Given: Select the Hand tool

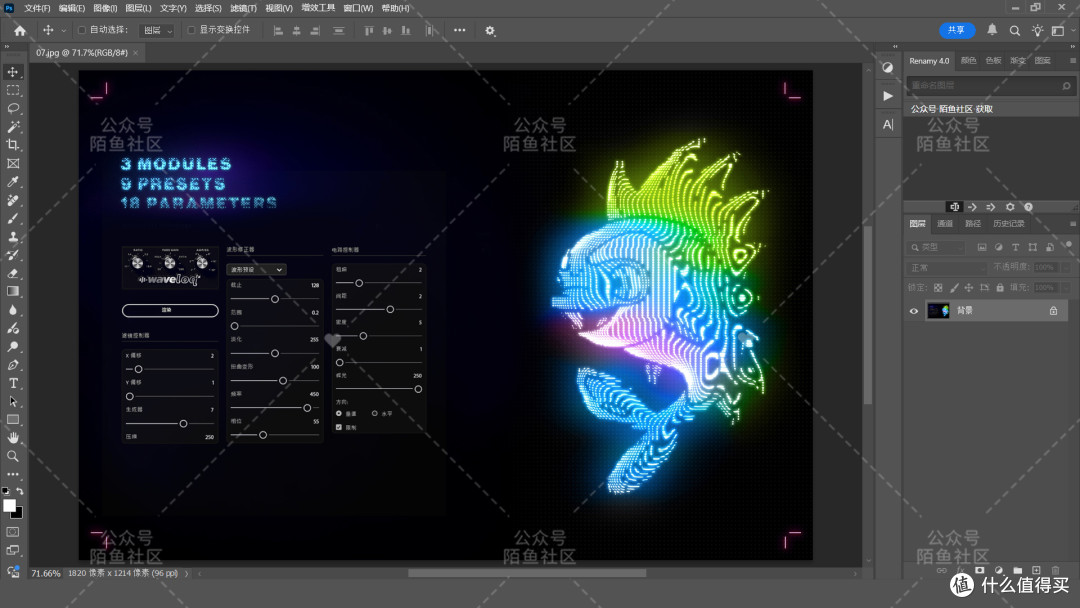Looking at the screenshot, I should point(12,438).
